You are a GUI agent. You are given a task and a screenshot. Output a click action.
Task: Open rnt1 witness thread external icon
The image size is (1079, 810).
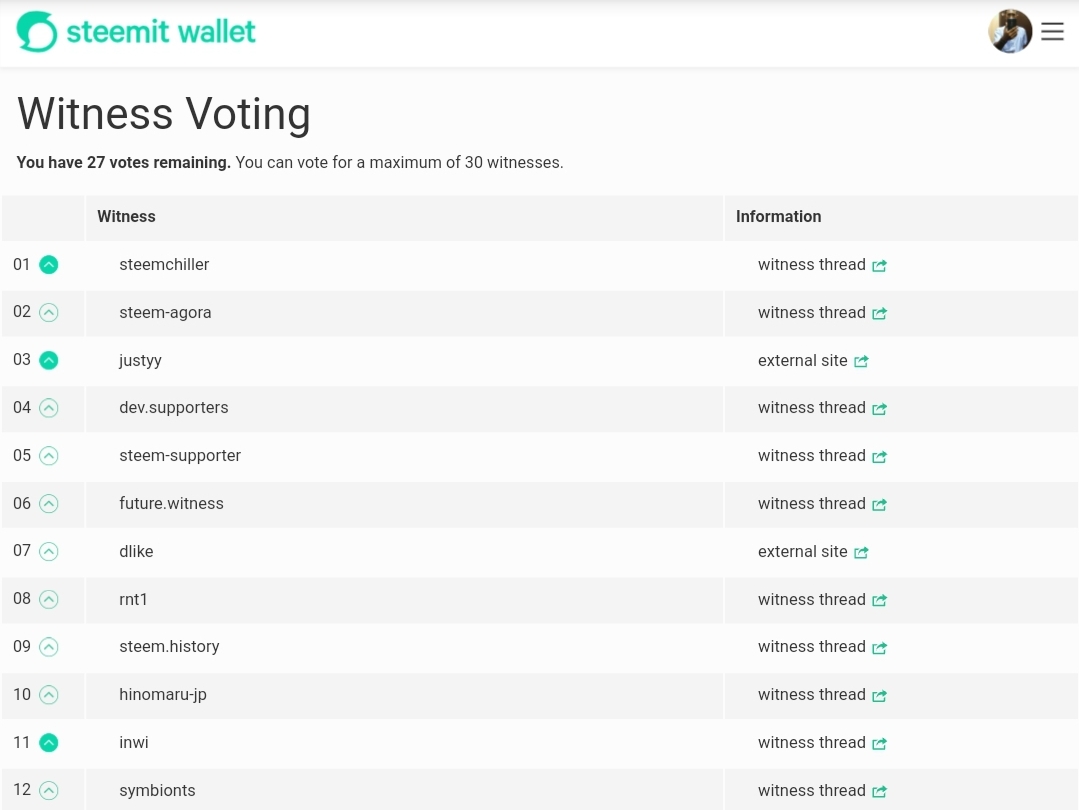880,601
